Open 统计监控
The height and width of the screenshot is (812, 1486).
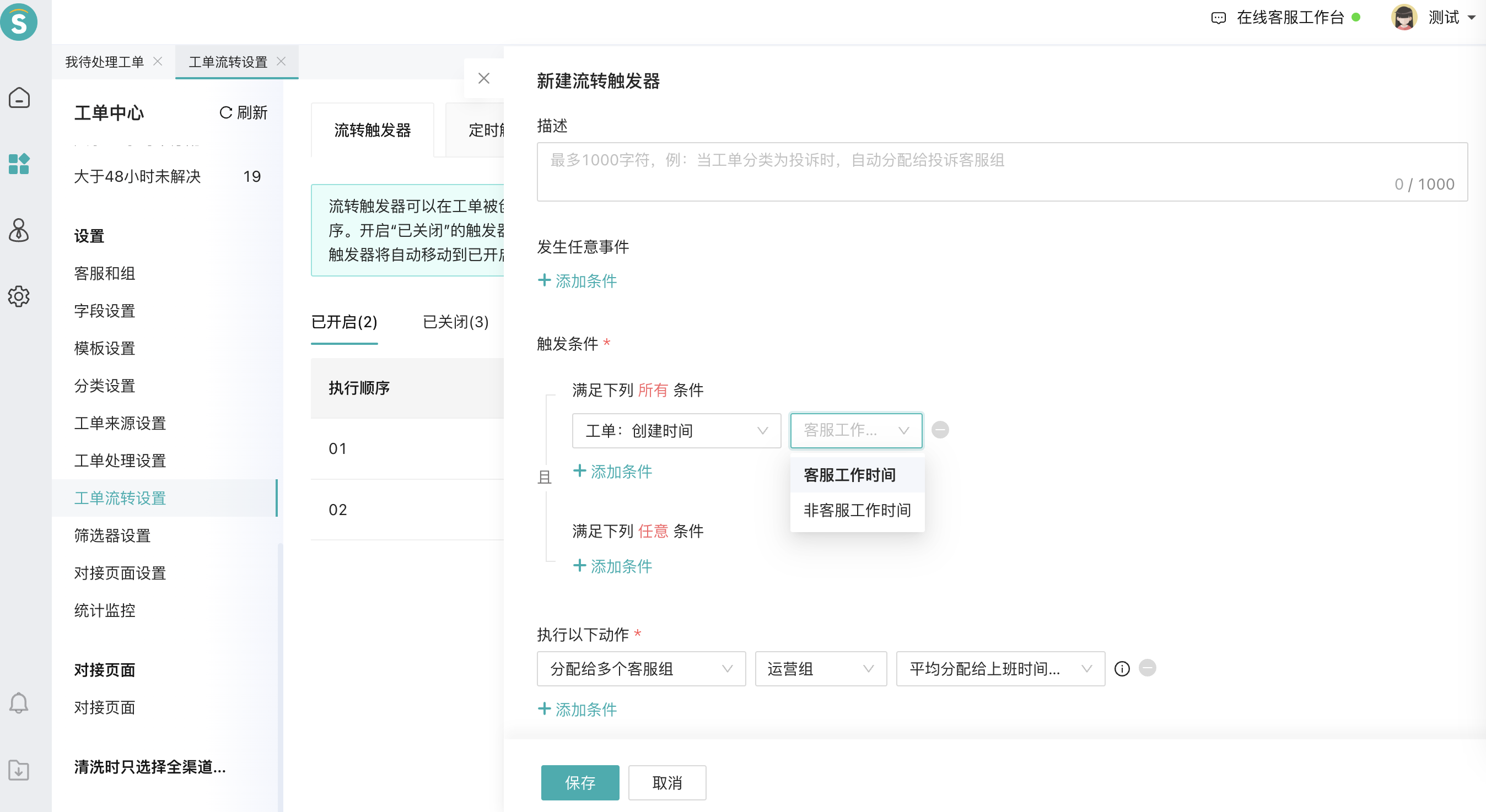click(104, 611)
